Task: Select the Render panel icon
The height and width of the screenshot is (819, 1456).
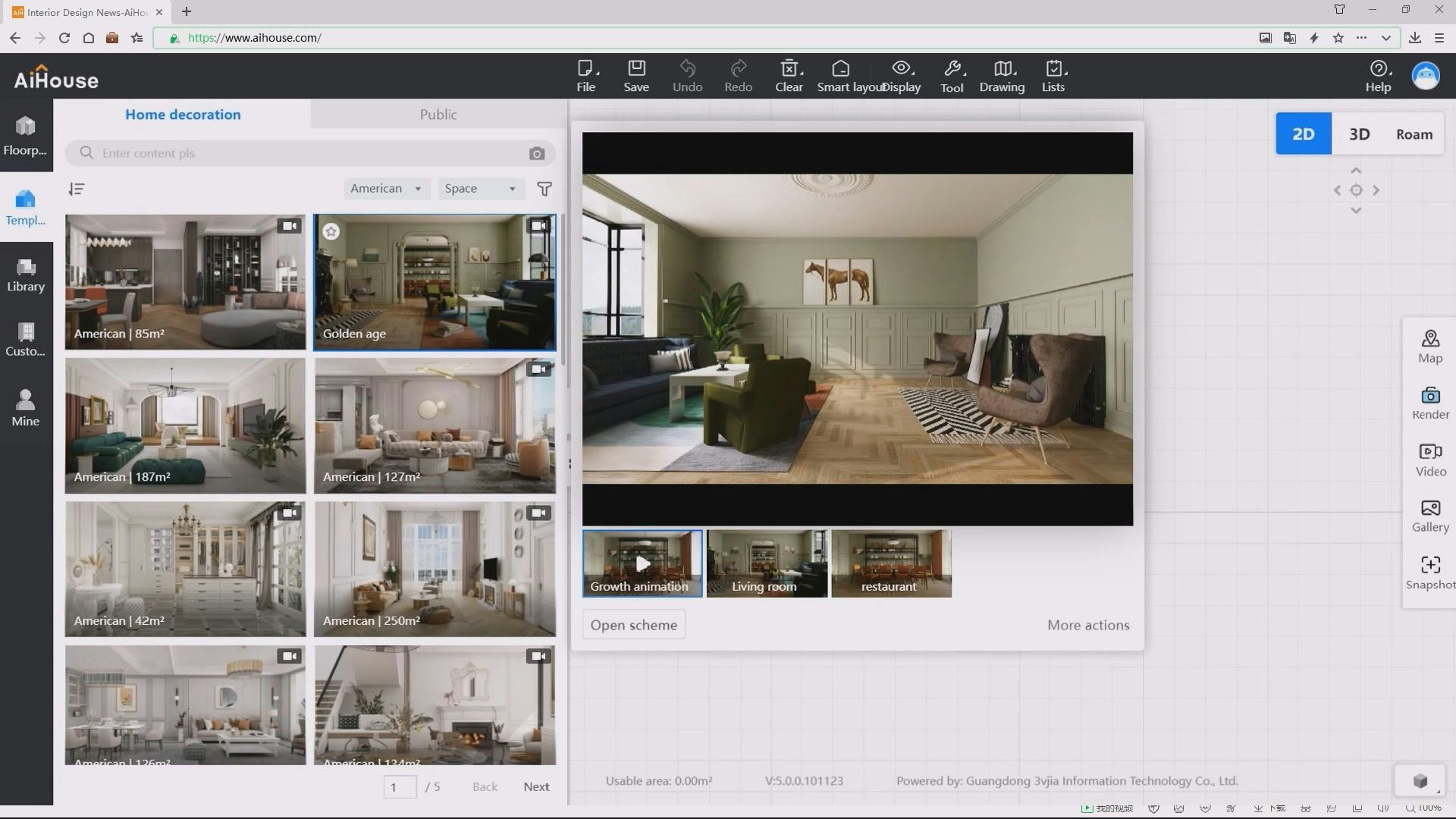Action: 1430,402
